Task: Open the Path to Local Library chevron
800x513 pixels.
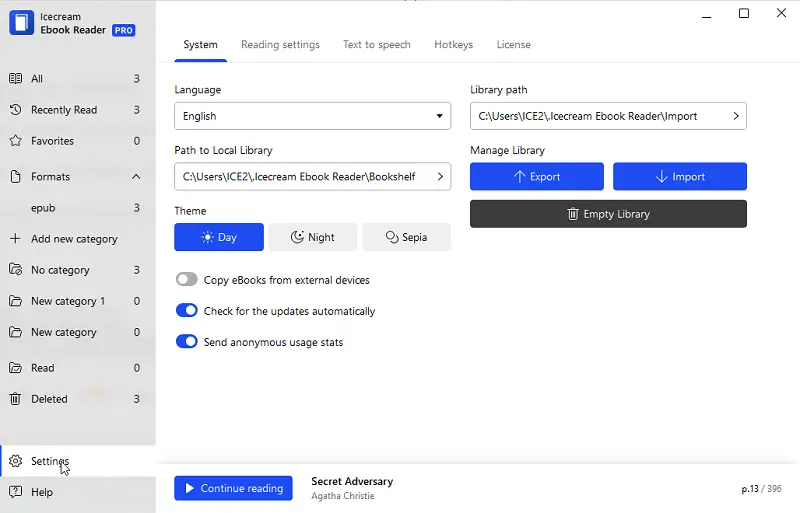Action: [x=440, y=177]
